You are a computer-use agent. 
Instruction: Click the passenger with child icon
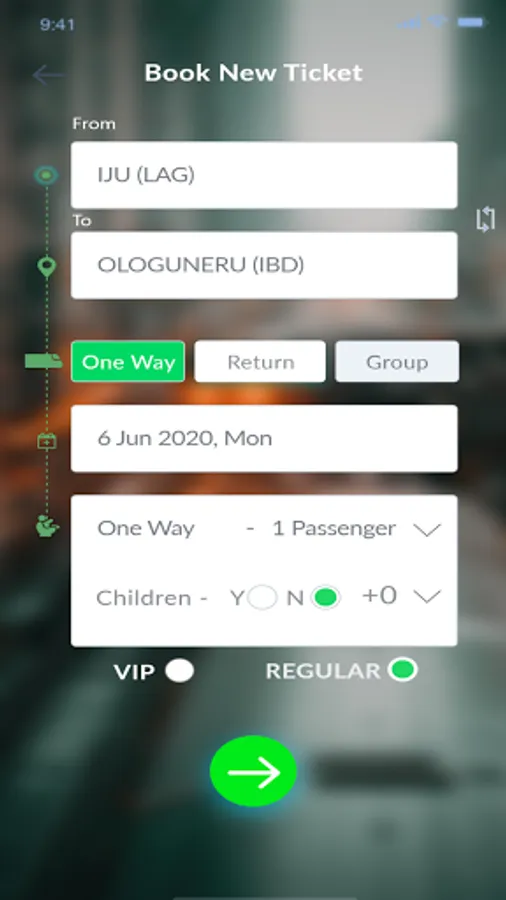click(x=47, y=526)
